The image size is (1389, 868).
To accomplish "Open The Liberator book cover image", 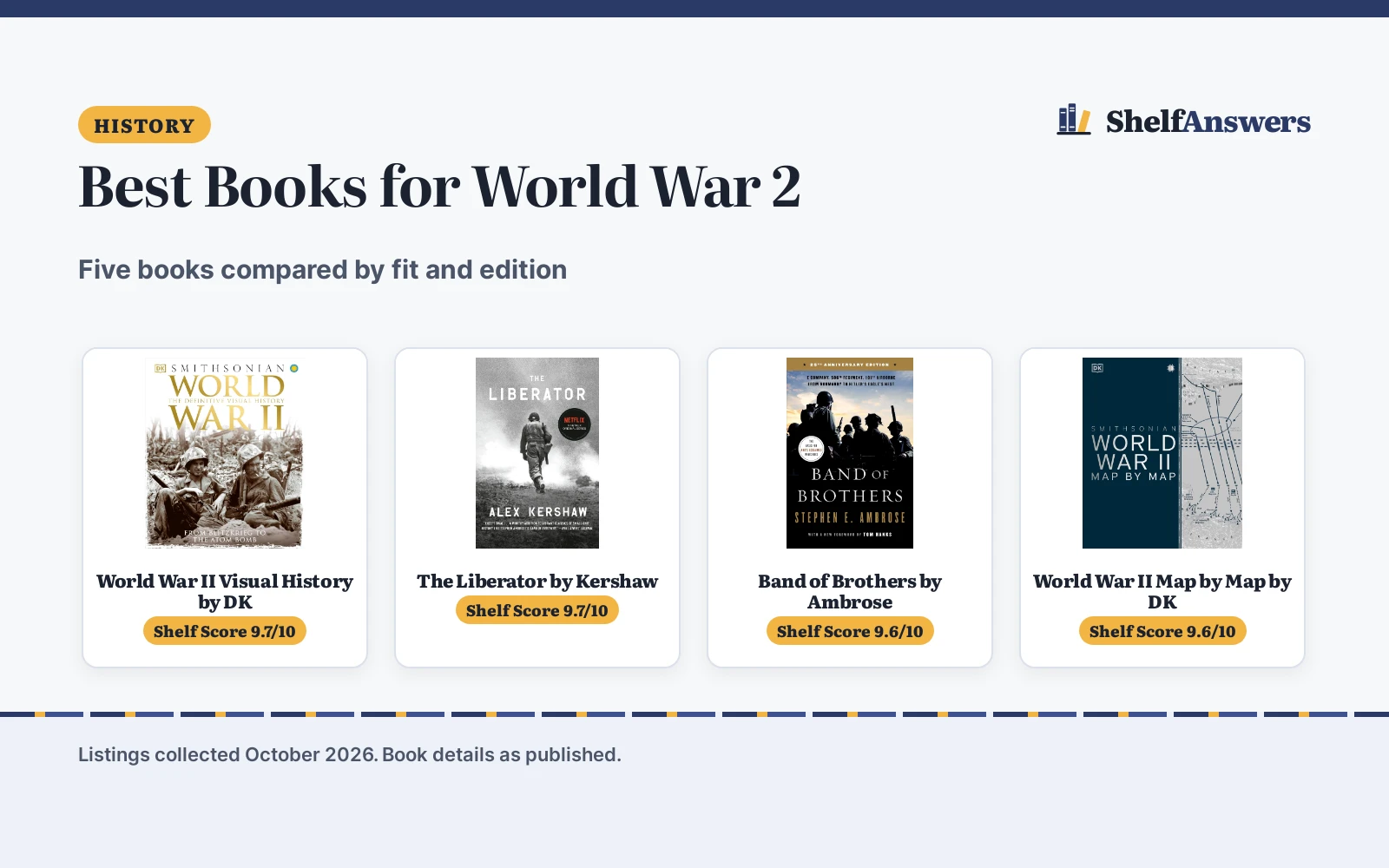I will coord(537,453).
